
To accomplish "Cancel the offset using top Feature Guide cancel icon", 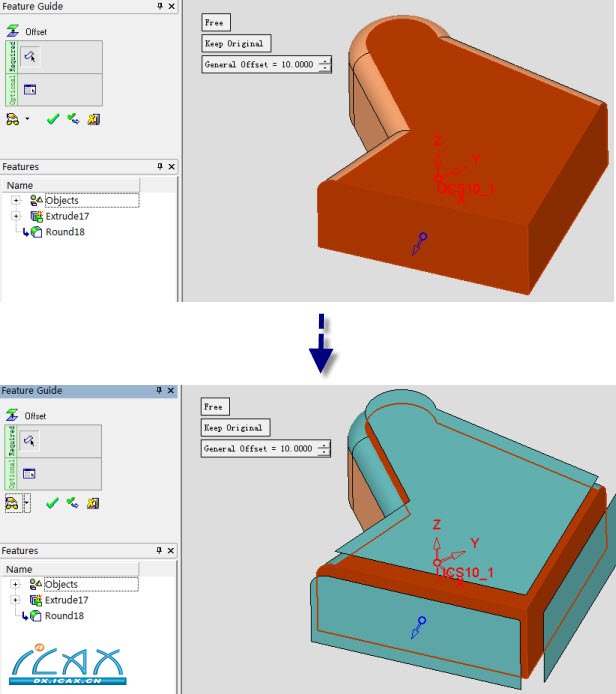I will (93, 119).
